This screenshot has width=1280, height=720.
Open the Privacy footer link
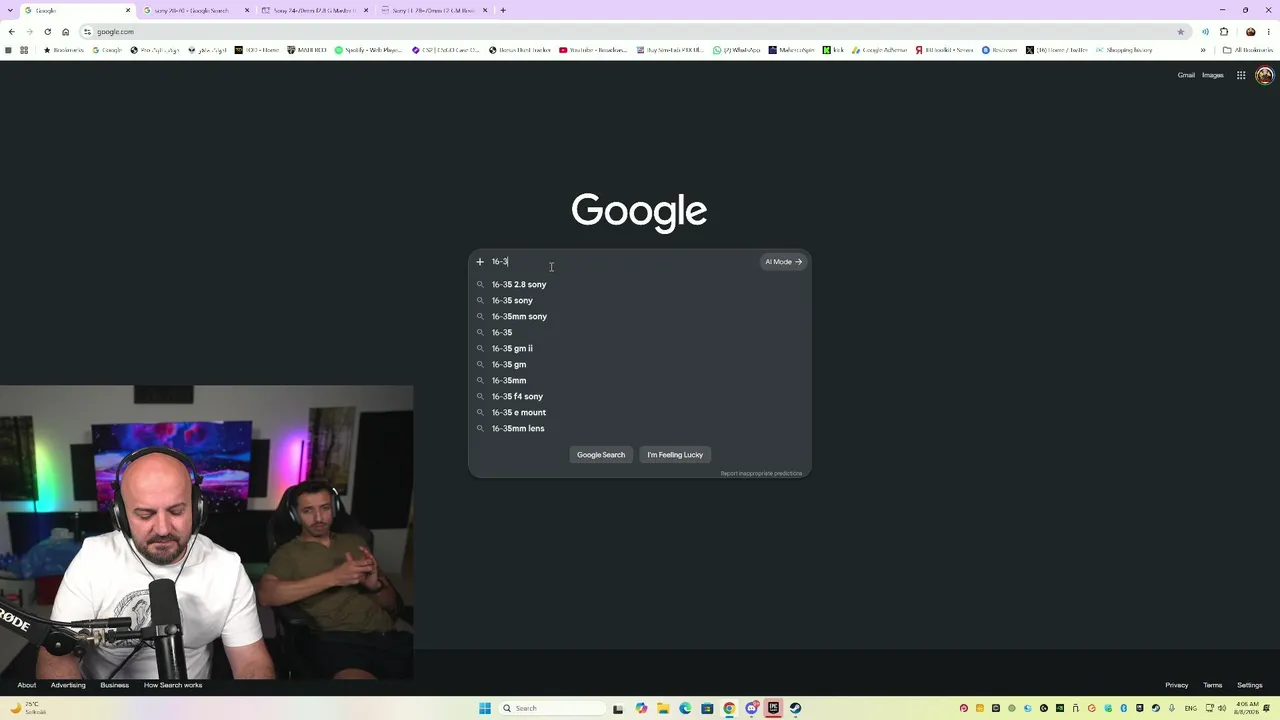[1177, 685]
